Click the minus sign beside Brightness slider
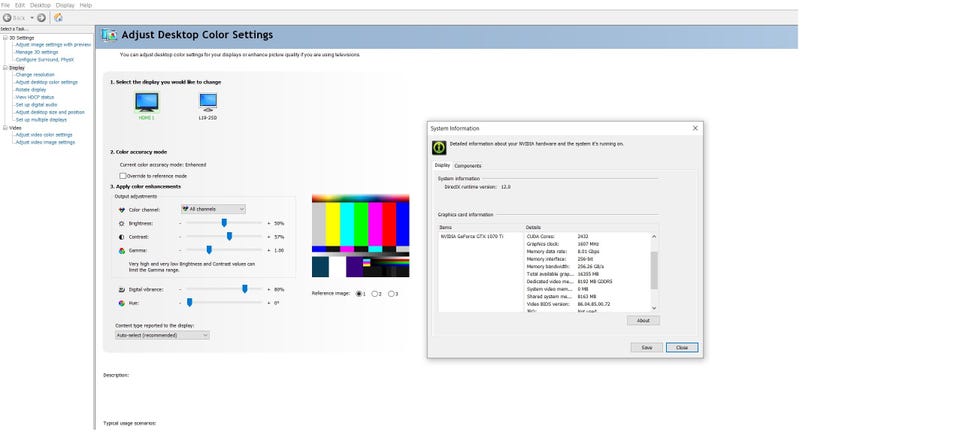Image resolution: width=960 pixels, height=444 pixels. 180,224
